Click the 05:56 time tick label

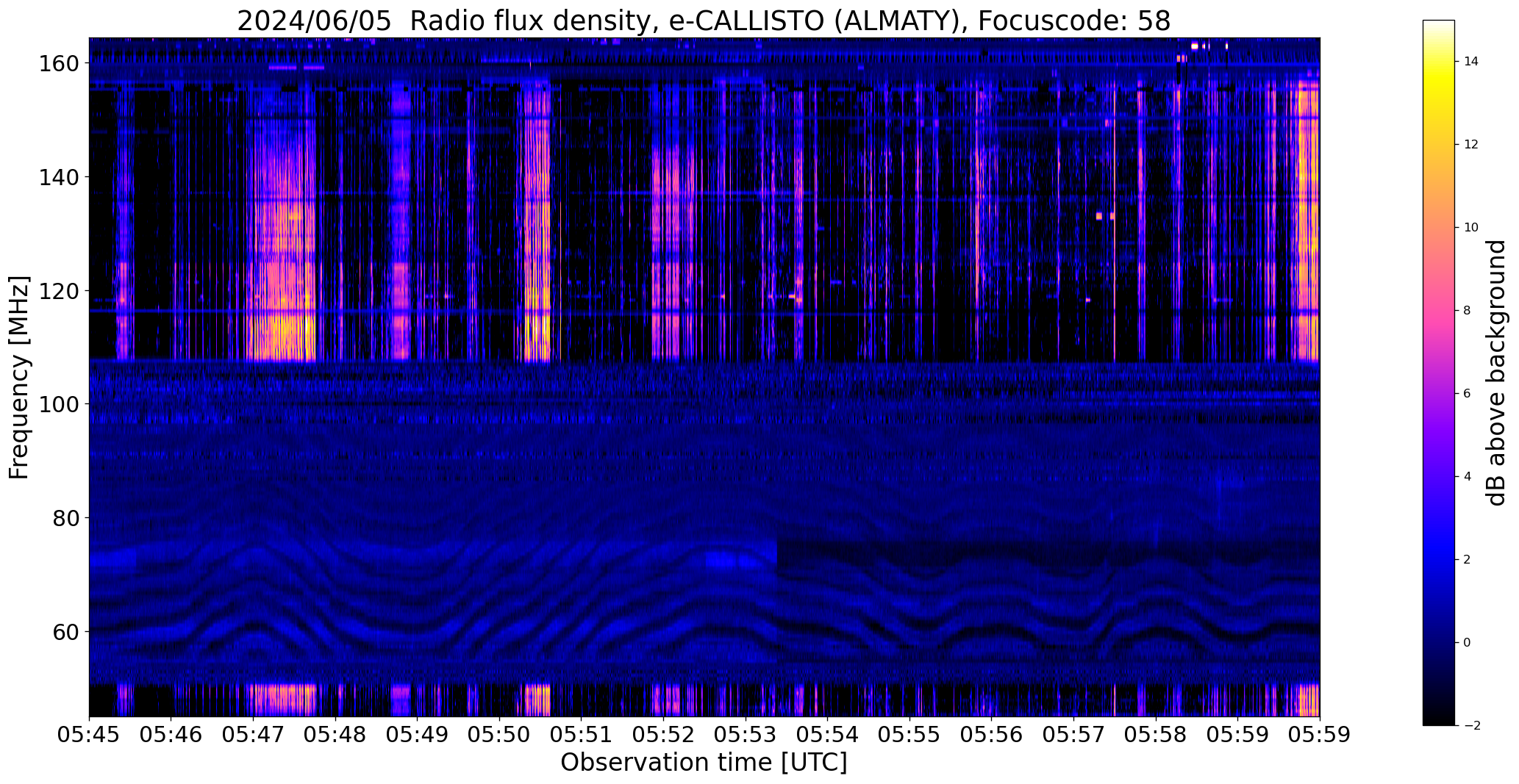coord(992,736)
